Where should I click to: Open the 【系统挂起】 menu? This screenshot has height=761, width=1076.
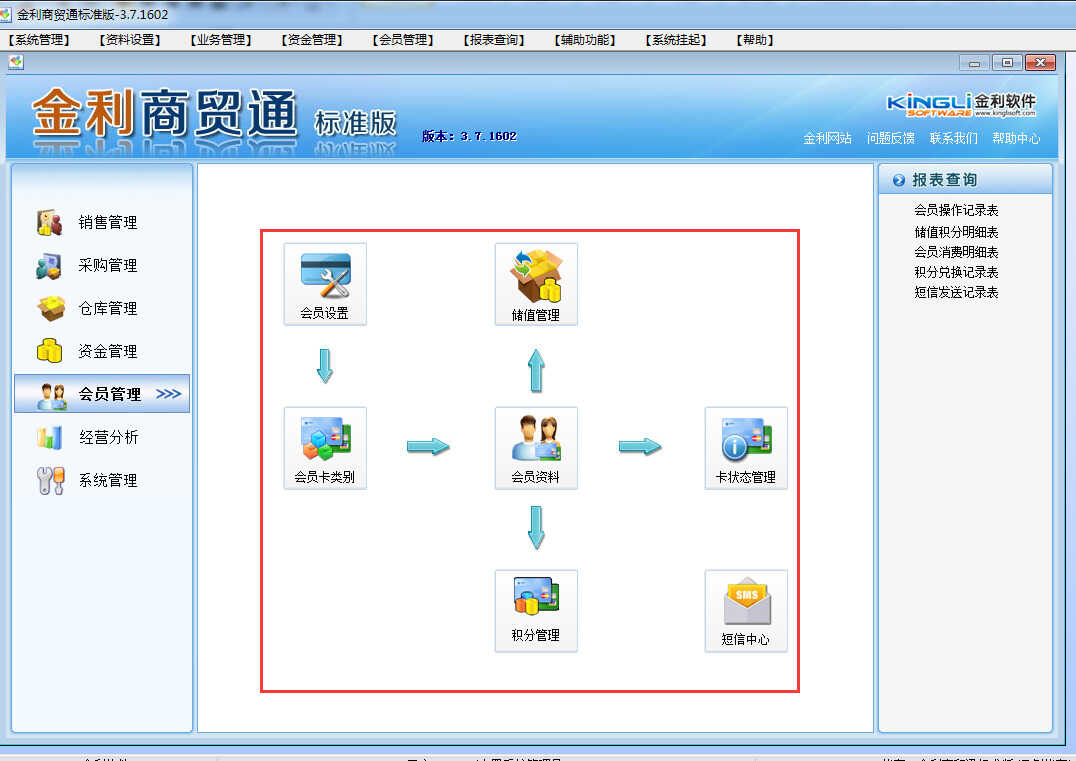tap(676, 40)
